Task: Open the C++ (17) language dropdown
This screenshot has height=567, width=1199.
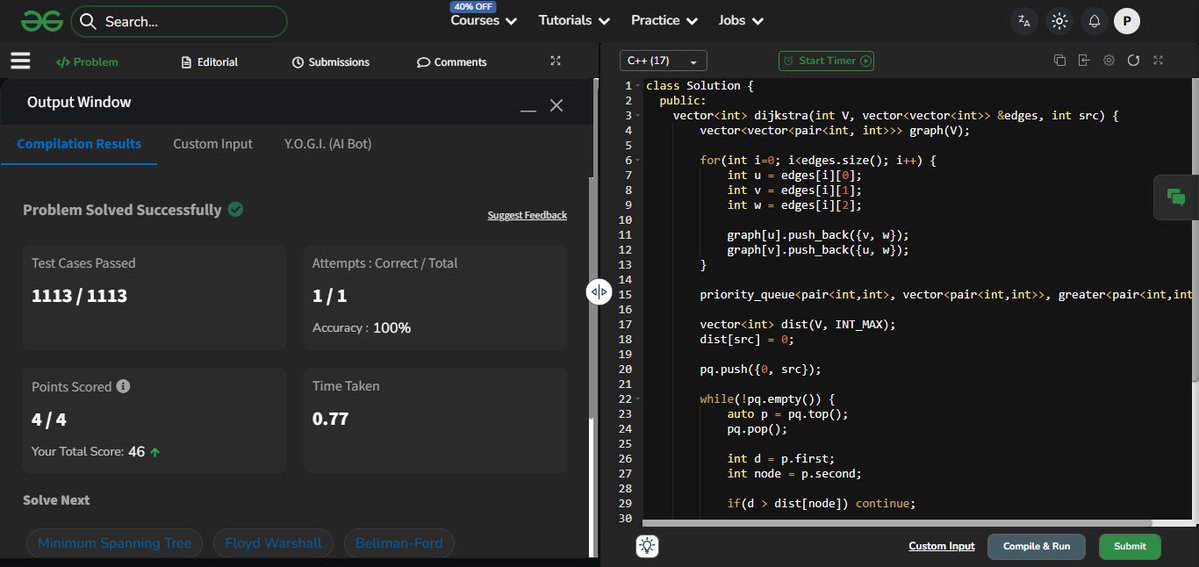Action: coord(663,61)
